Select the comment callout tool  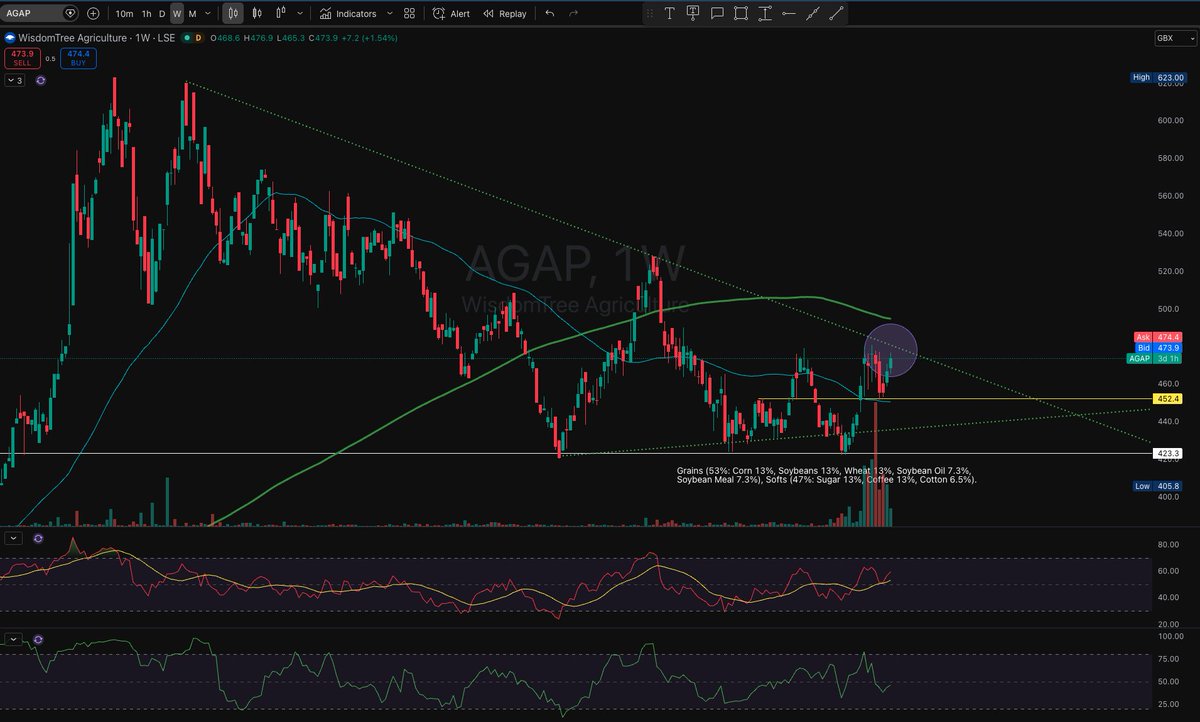tap(717, 14)
